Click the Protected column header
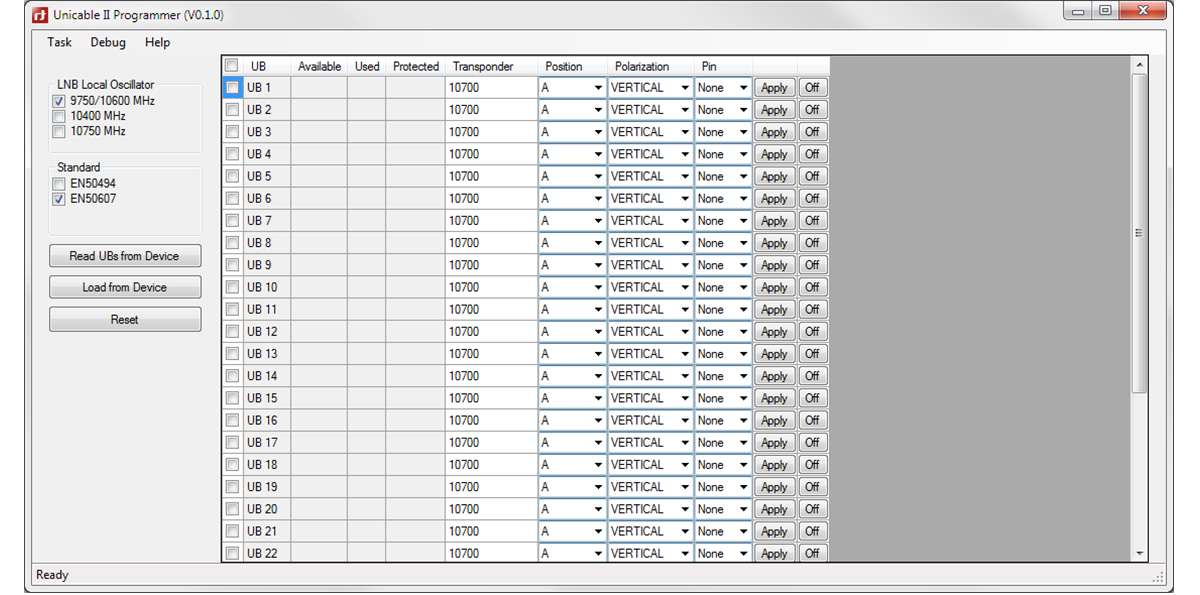 click(x=415, y=66)
